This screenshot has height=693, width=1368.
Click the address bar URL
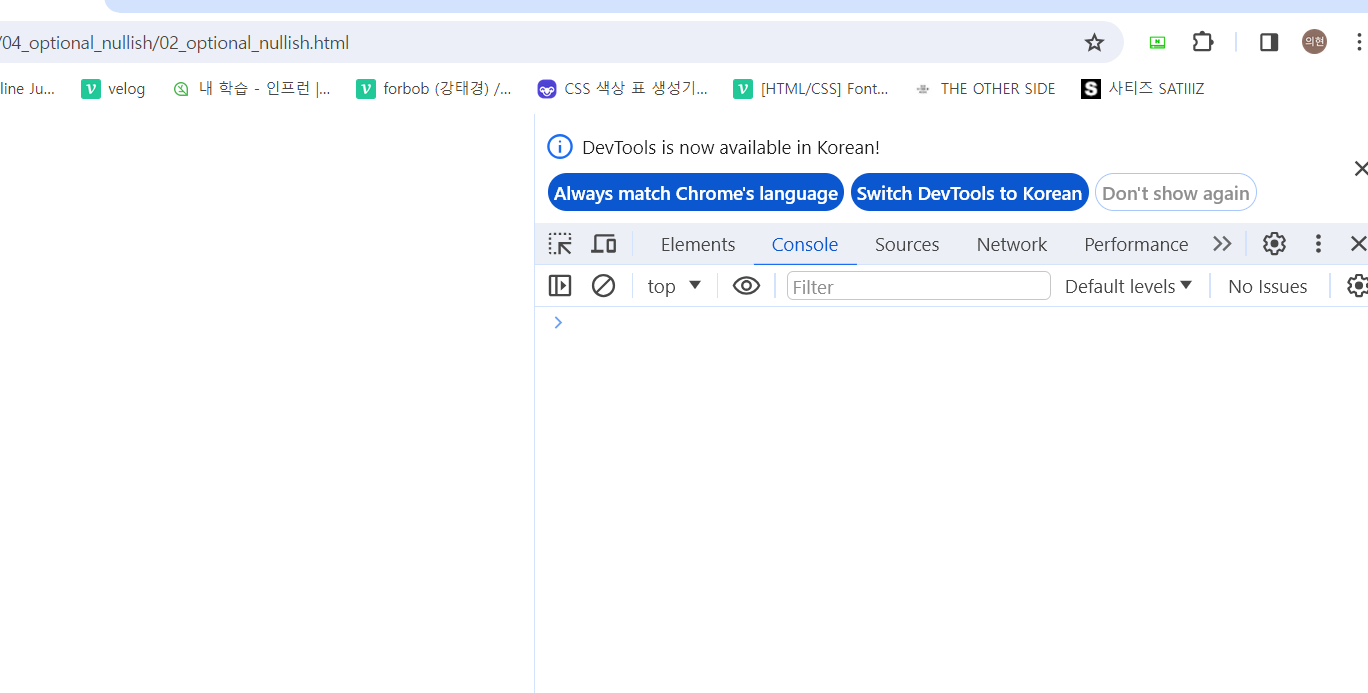(175, 43)
